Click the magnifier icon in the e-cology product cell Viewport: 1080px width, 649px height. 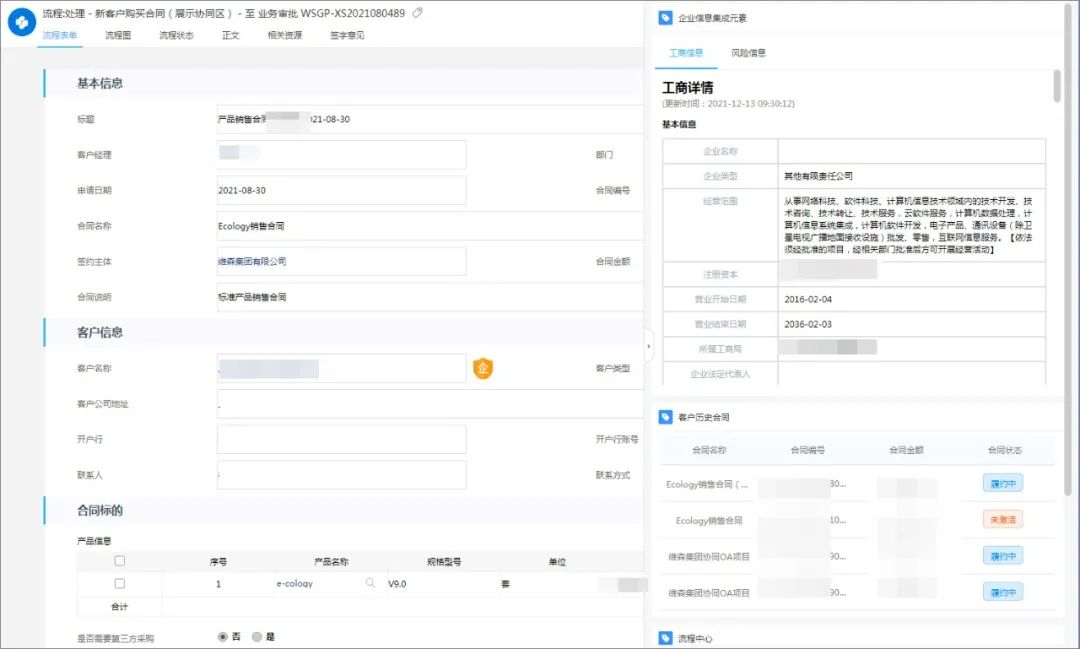click(x=370, y=583)
